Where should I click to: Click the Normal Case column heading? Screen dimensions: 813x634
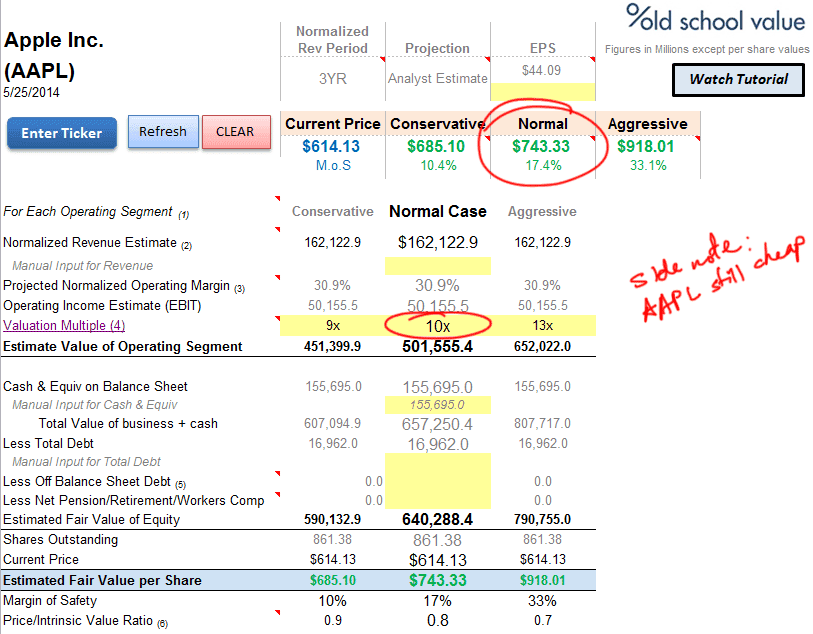point(438,212)
